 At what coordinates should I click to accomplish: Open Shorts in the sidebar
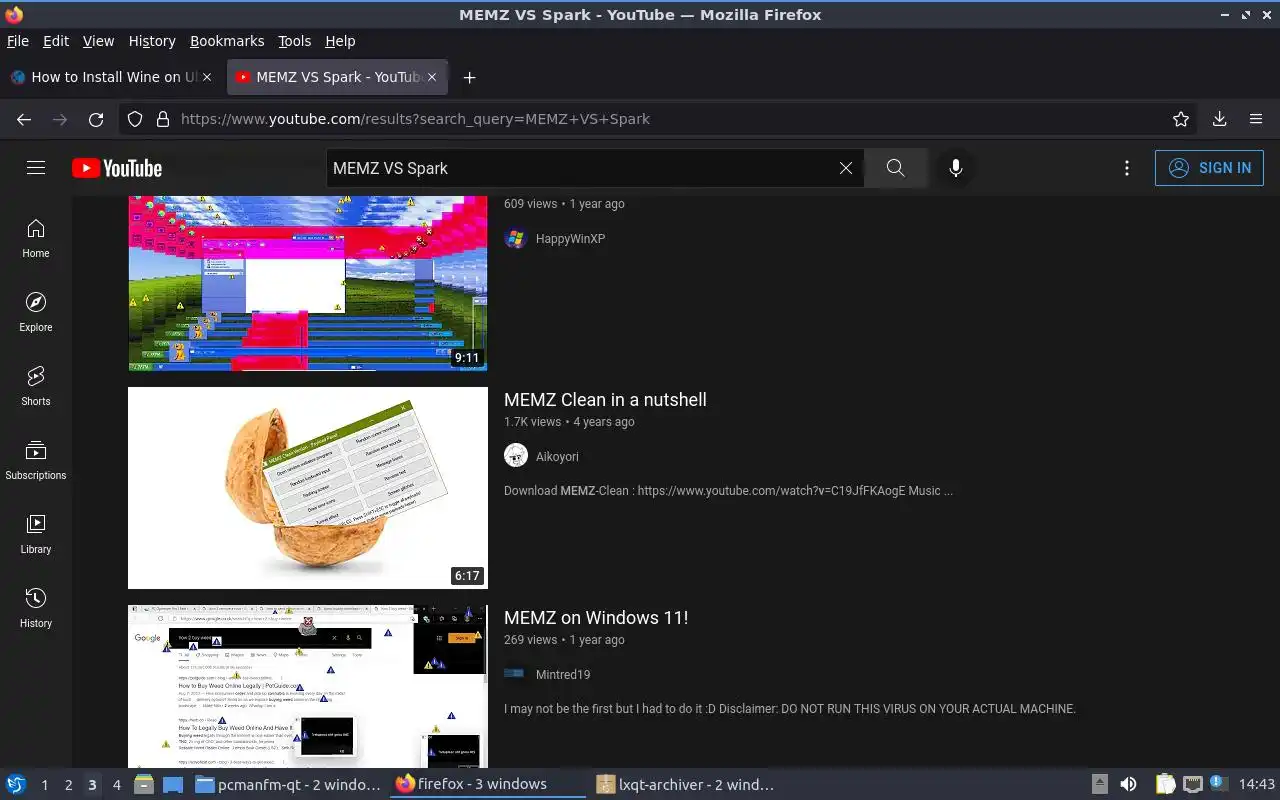point(36,387)
